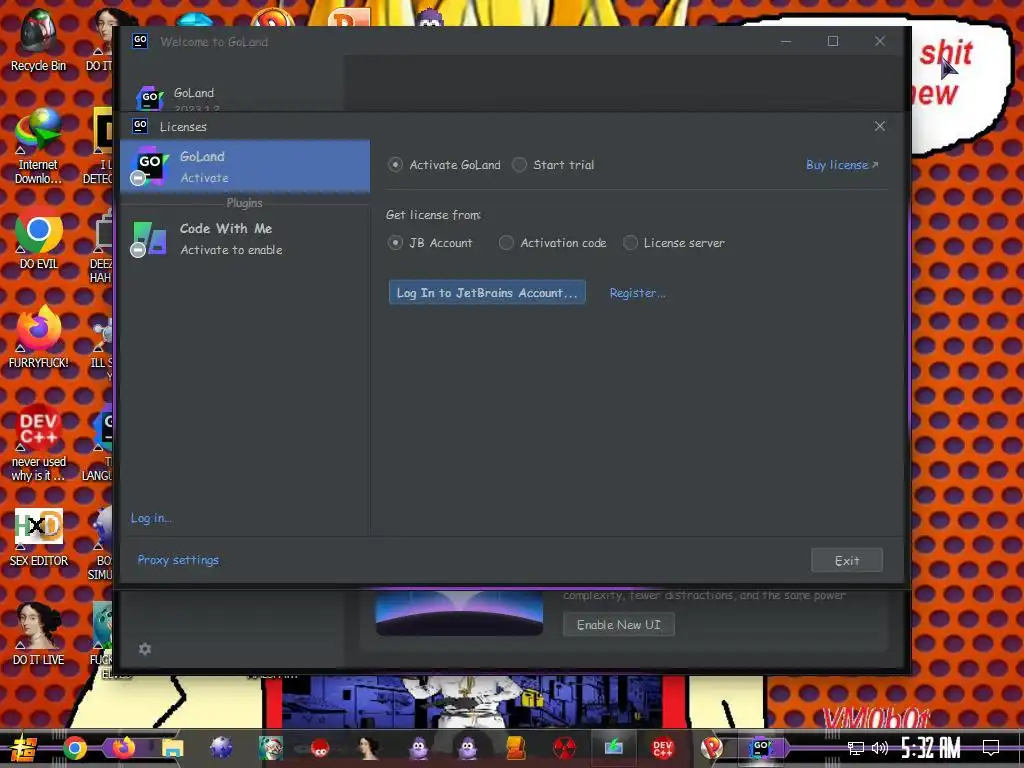Open the notification center icon
Screen dimensions: 1024x768
[x=991, y=748]
